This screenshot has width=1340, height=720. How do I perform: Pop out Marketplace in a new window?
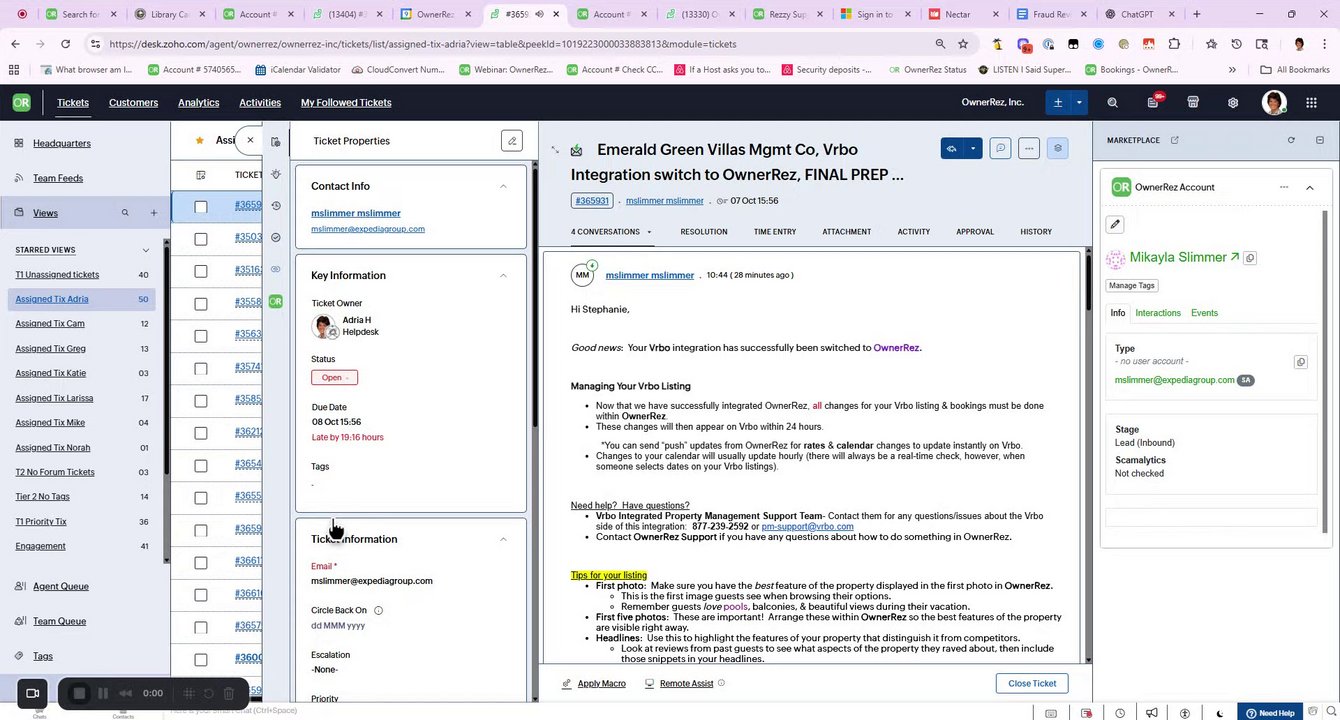pyautogui.click(x=1175, y=140)
